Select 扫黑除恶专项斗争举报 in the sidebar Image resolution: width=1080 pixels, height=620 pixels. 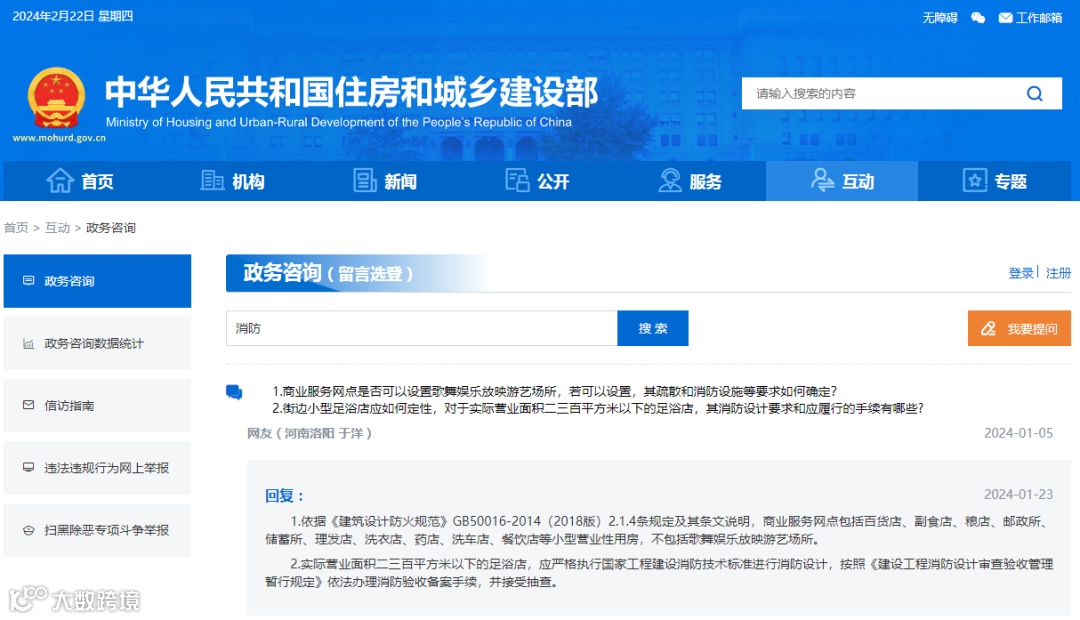[97, 530]
